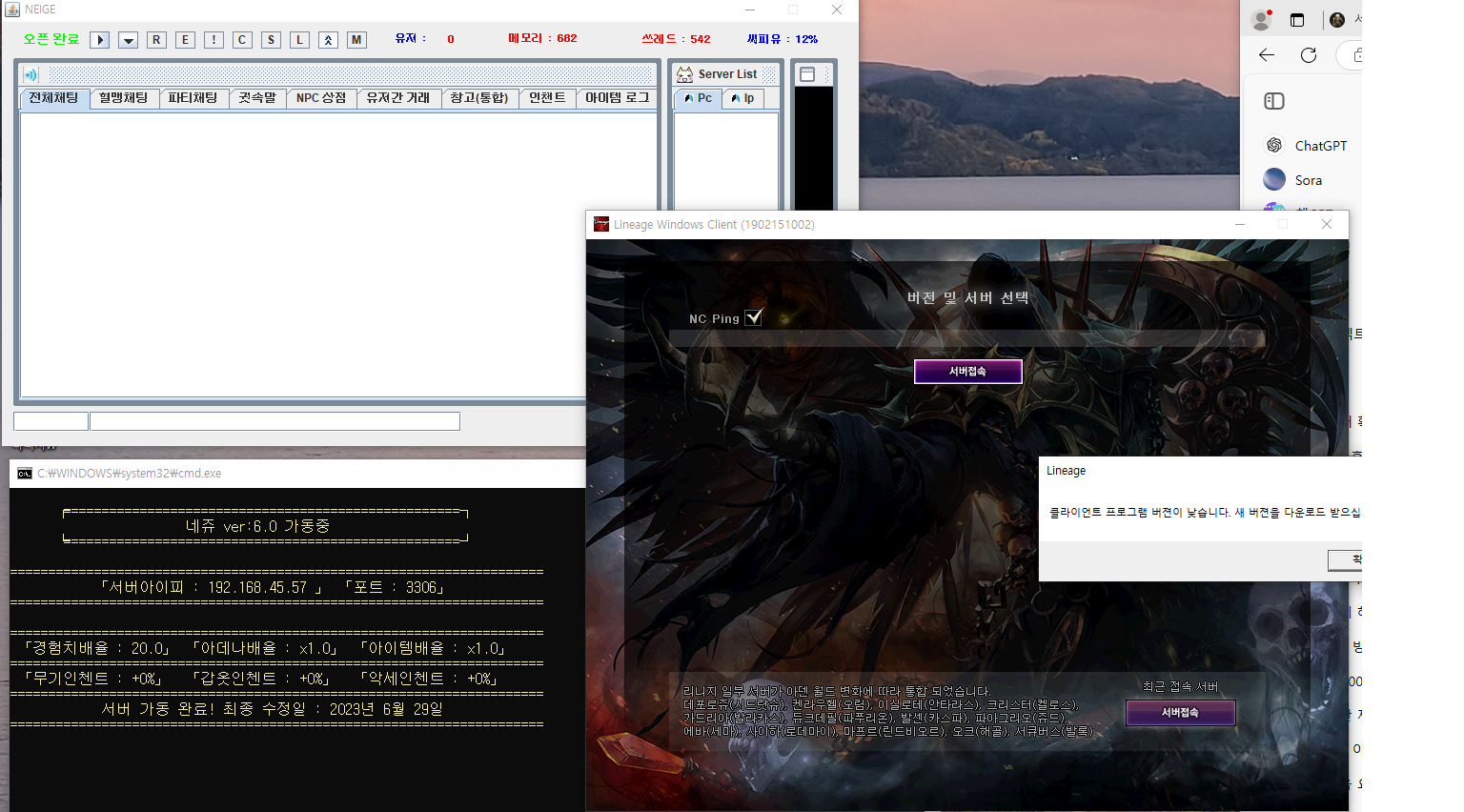Click the S toolbar button in NEIGE
1464x812 pixels.
pyautogui.click(x=272, y=40)
